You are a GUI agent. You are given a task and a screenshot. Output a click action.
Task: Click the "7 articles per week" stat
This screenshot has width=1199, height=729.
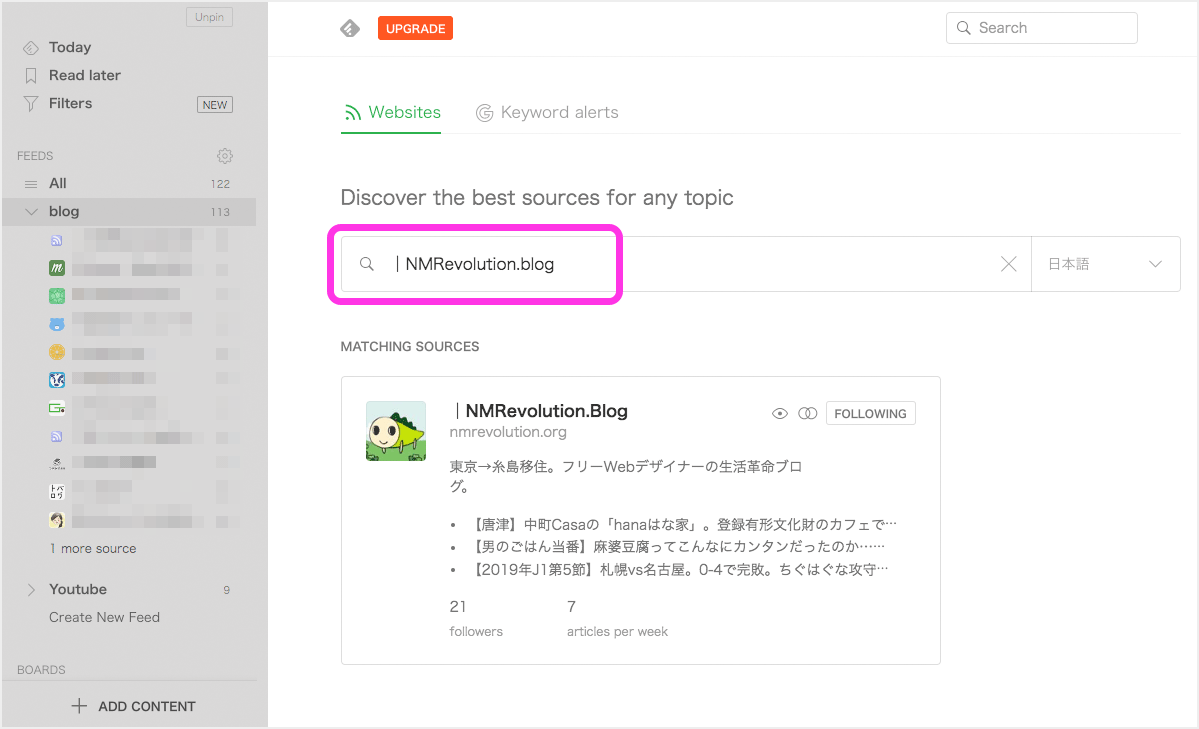[617, 618]
